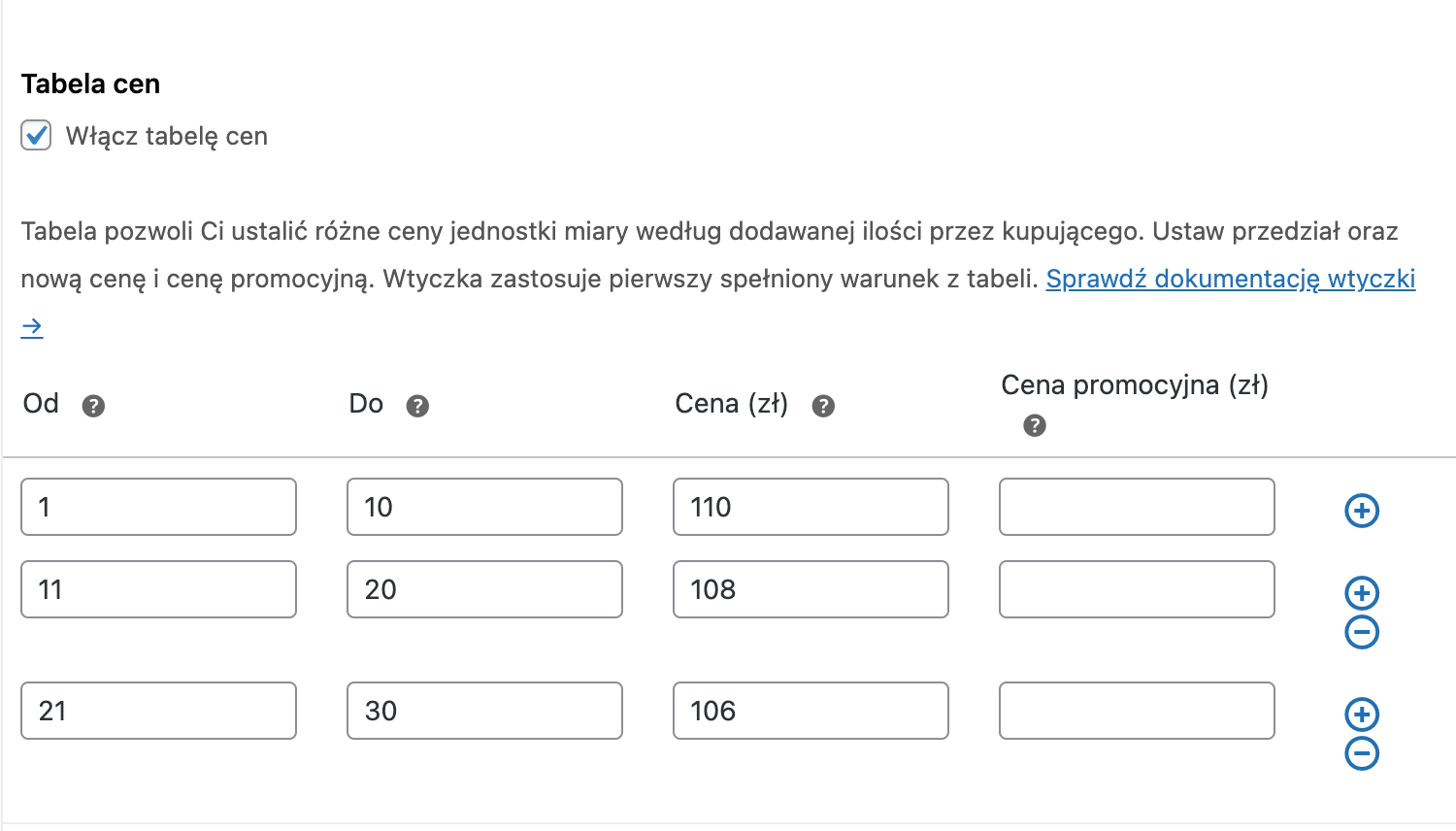Remove the 21–30 row with minus icon

(x=1362, y=753)
